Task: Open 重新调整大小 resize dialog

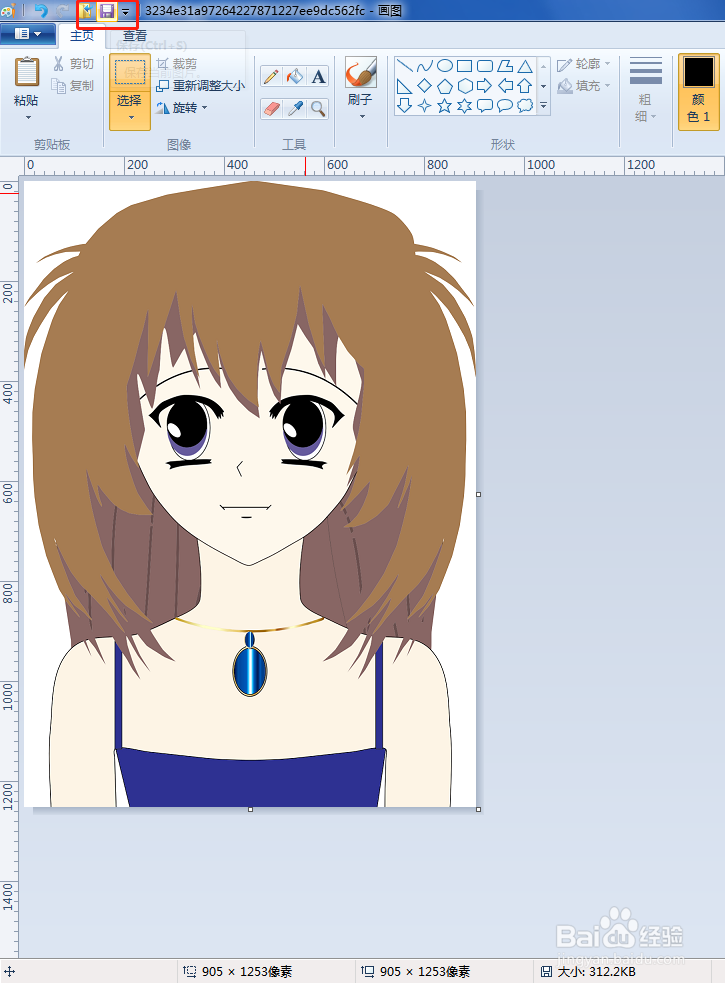Action: click(x=200, y=85)
